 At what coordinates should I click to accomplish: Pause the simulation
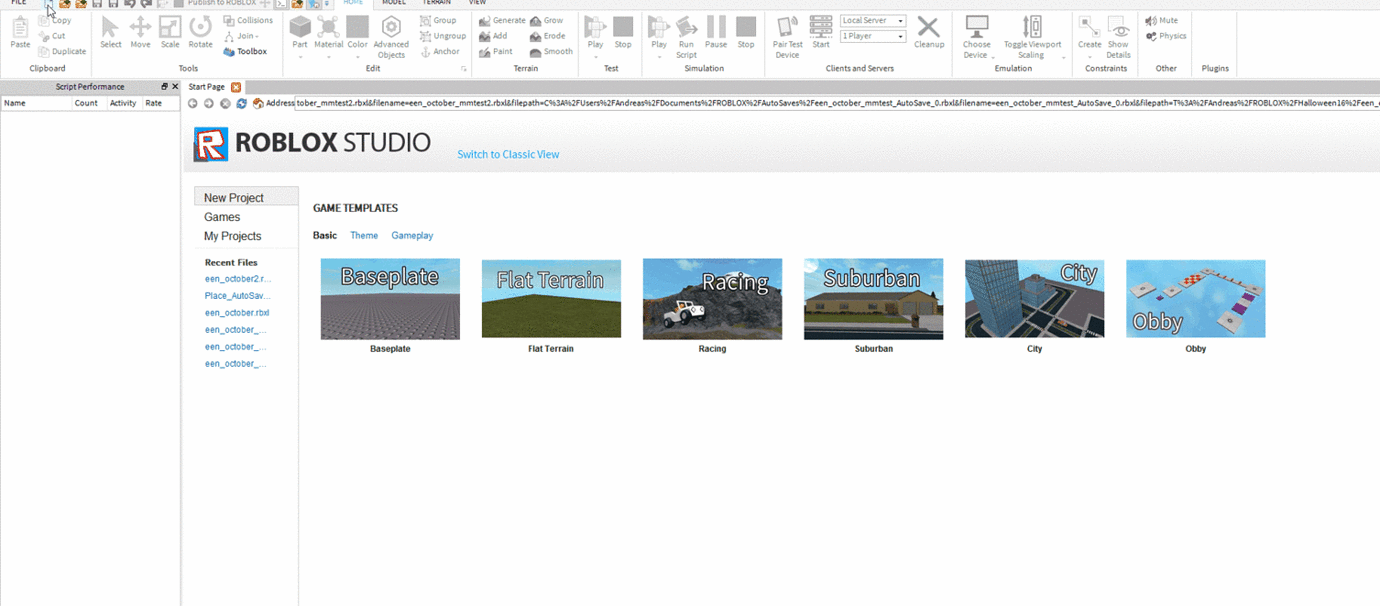(x=716, y=32)
